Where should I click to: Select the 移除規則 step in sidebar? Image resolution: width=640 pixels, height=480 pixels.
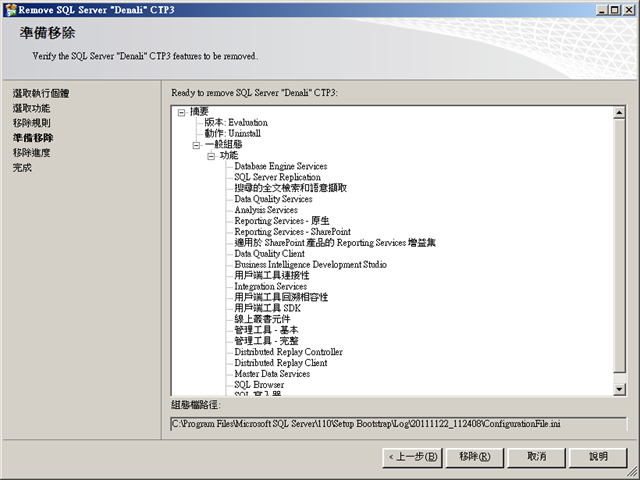[x=31, y=123]
